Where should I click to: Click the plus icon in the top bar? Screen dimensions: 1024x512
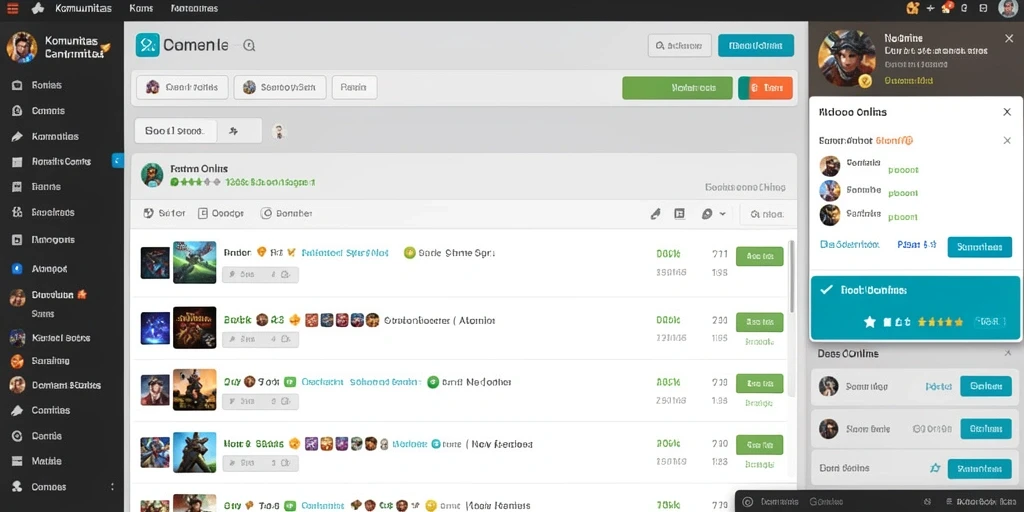931,8
